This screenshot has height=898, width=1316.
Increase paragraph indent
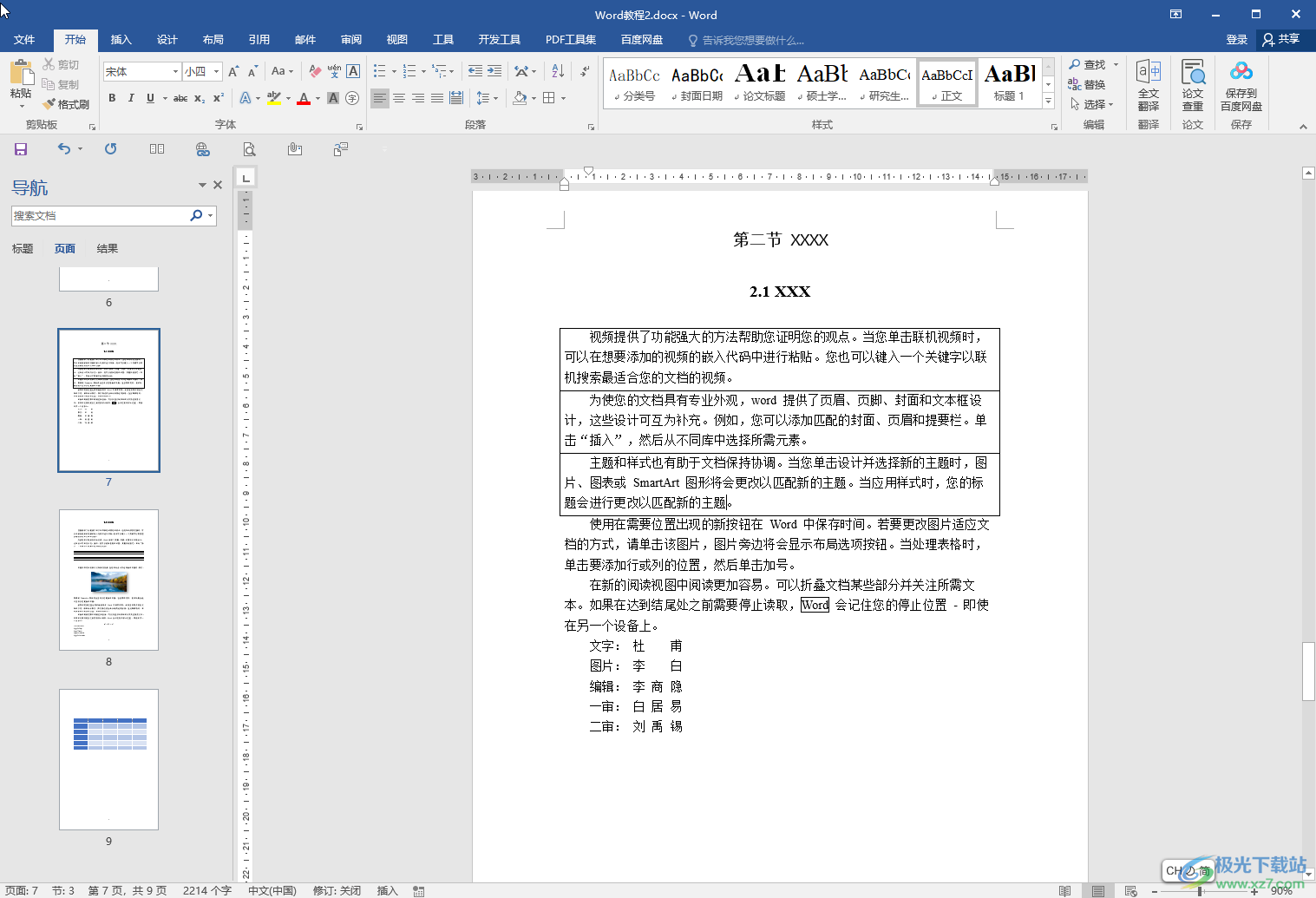[x=494, y=71]
